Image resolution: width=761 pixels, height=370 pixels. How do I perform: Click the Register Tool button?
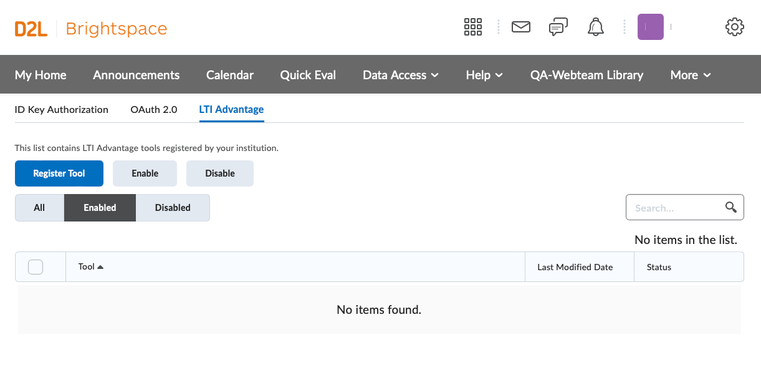59,173
